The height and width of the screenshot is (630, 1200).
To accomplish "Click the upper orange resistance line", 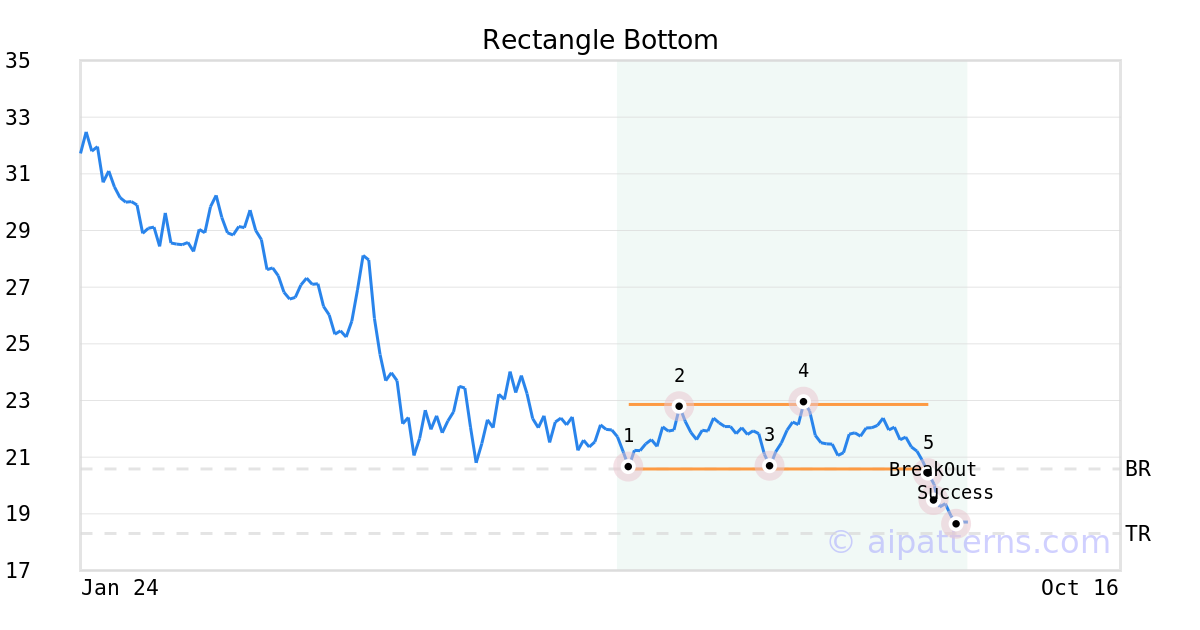I will tap(778, 404).
